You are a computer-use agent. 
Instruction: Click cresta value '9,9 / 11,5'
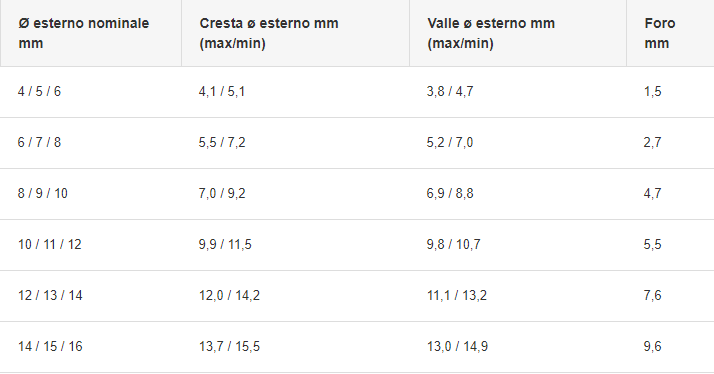[225, 245]
